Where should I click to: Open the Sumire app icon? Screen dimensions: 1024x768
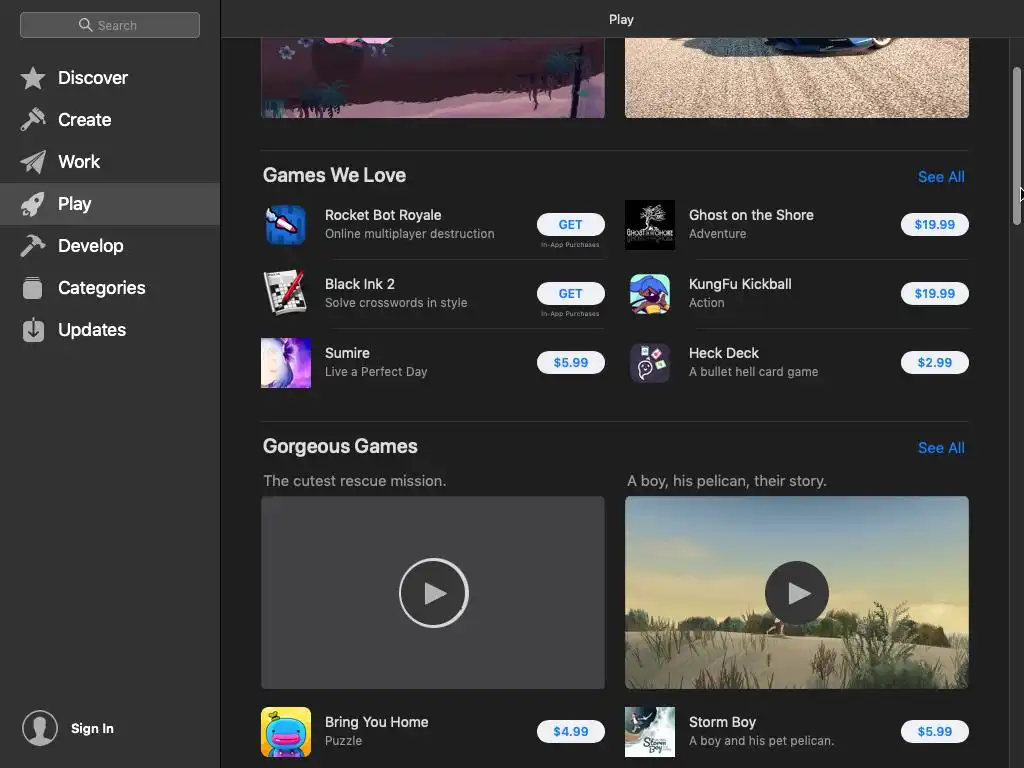(x=286, y=362)
